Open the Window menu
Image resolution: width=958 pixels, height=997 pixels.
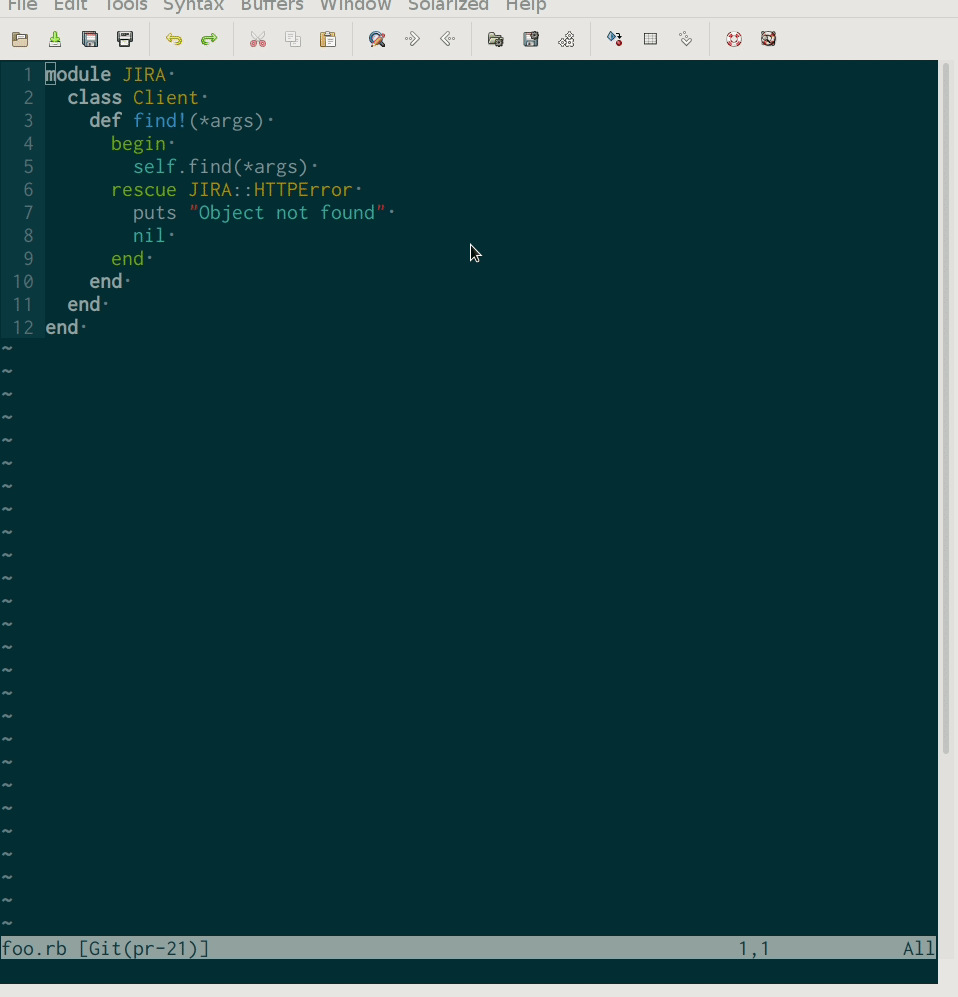(355, 6)
